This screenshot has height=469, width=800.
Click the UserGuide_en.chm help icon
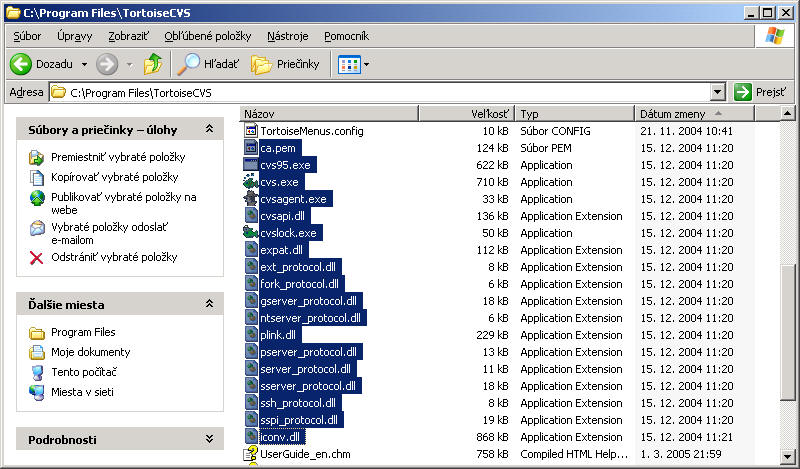tap(251, 454)
